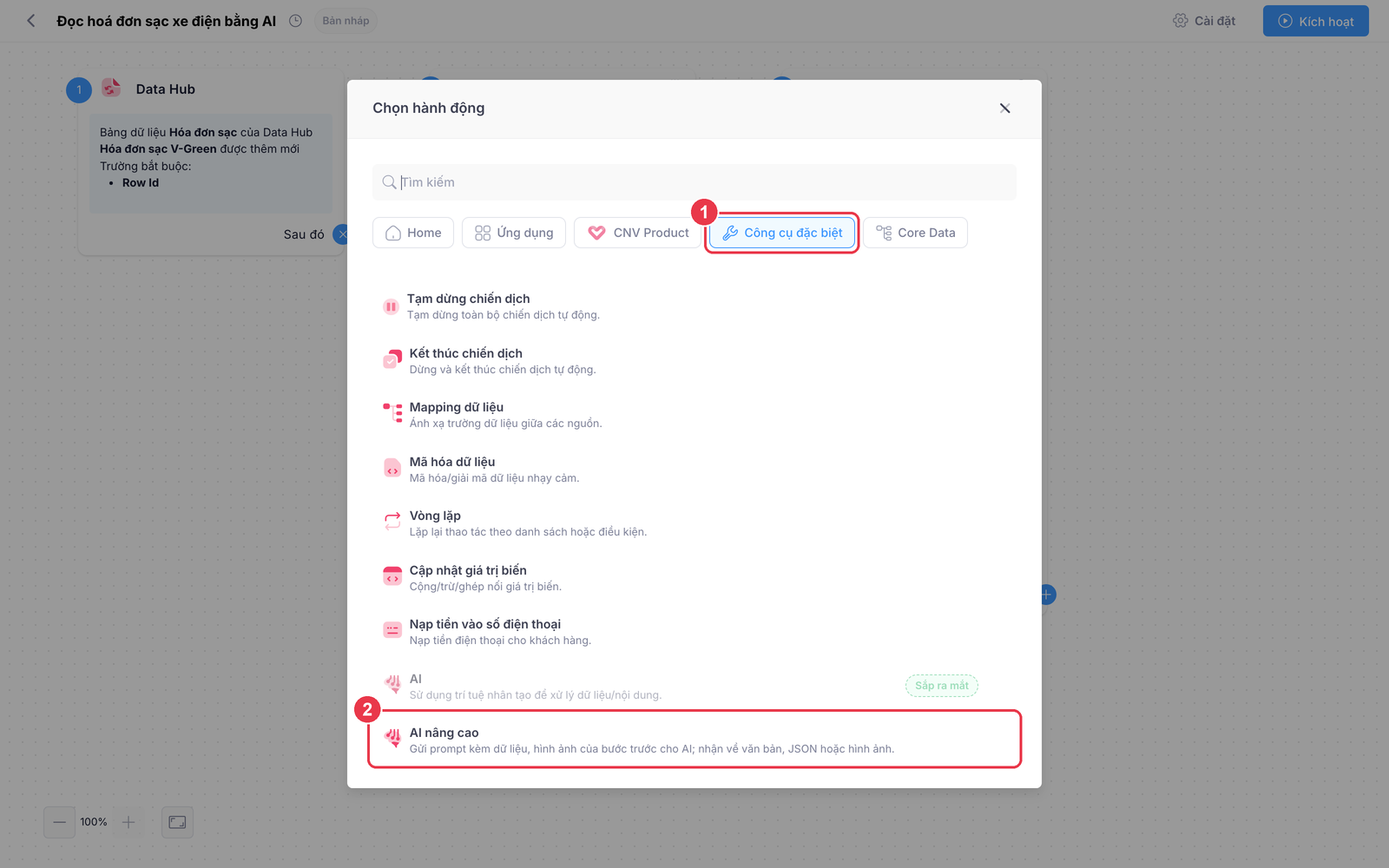Image resolution: width=1389 pixels, height=868 pixels.
Task: Switch to the Home tab
Action: (413, 233)
